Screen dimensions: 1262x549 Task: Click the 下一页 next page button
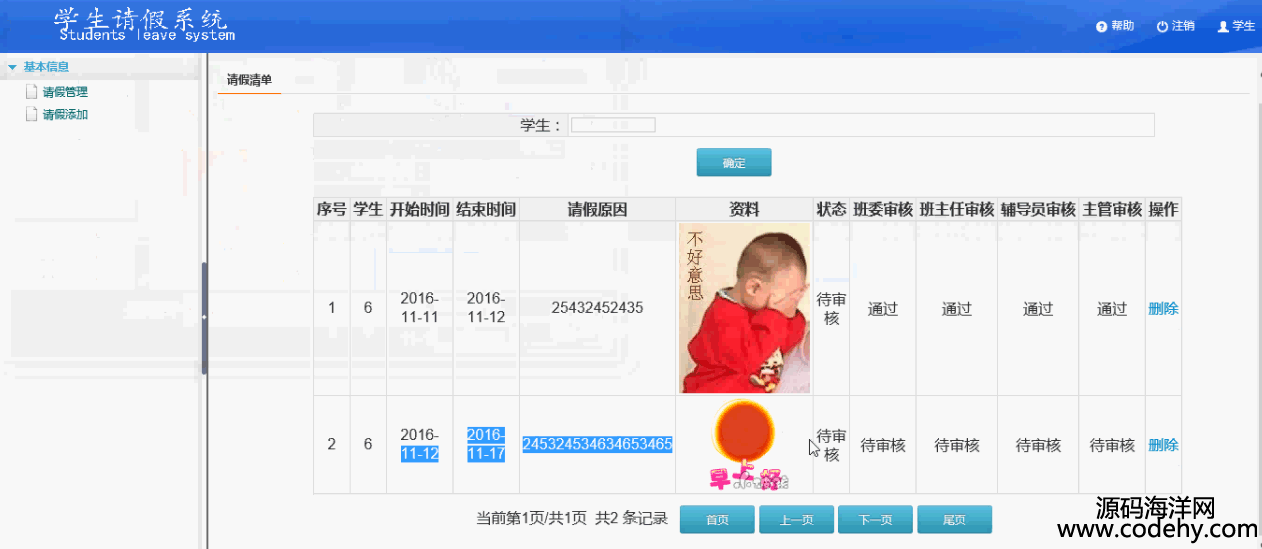point(875,520)
